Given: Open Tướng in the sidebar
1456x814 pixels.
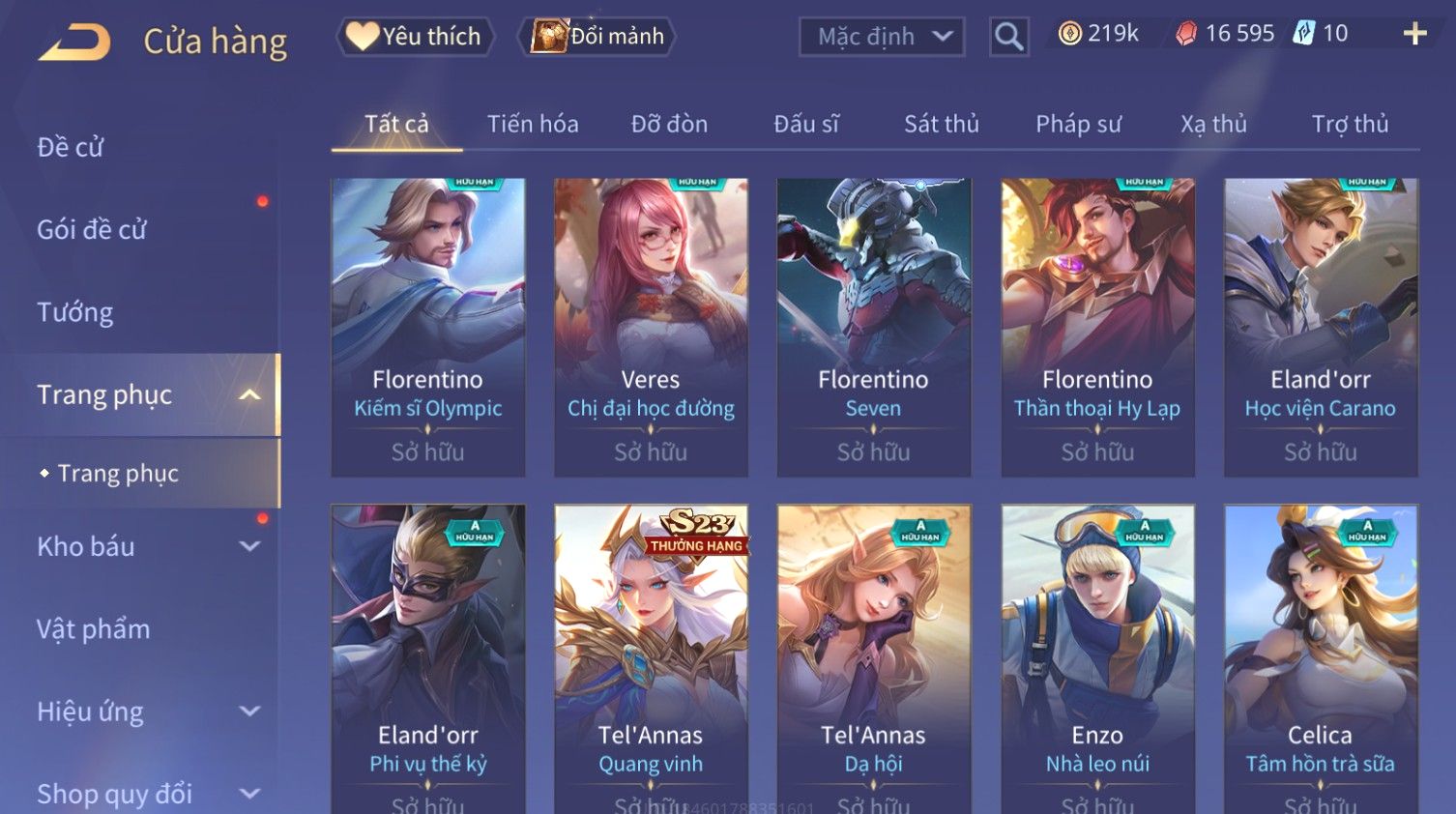Looking at the screenshot, I should tap(75, 312).
